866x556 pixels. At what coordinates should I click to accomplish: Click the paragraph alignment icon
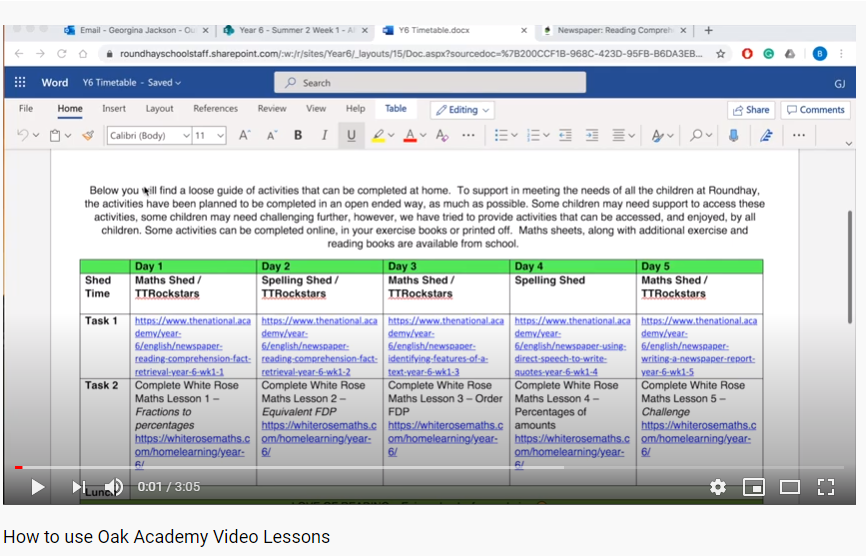[x=619, y=135]
